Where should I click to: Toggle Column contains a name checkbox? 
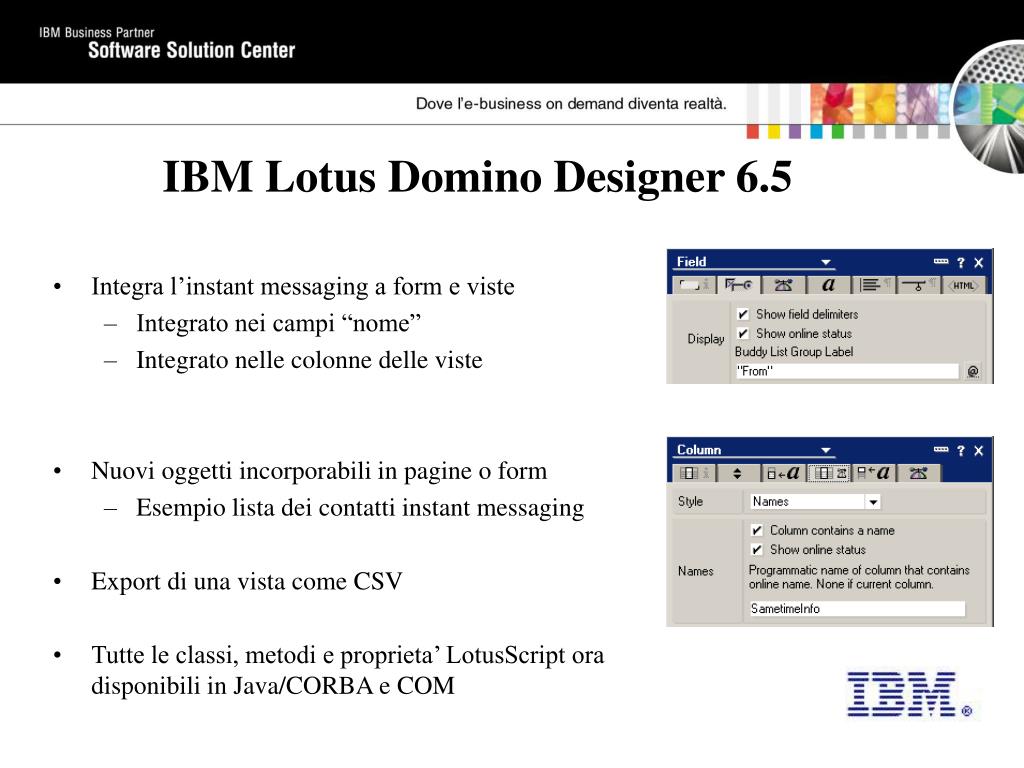757,530
